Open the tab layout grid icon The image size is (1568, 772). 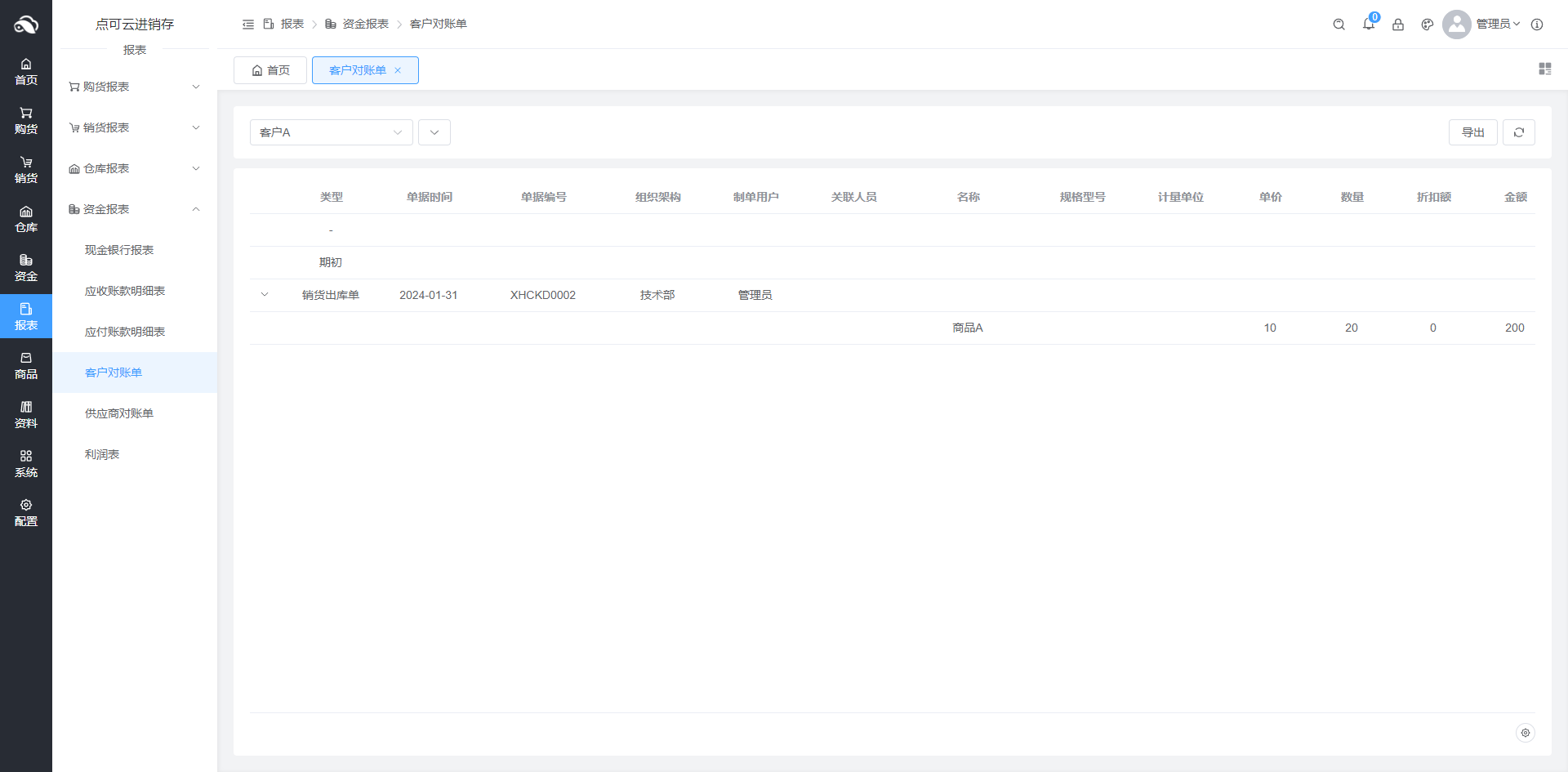tap(1544, 69)
